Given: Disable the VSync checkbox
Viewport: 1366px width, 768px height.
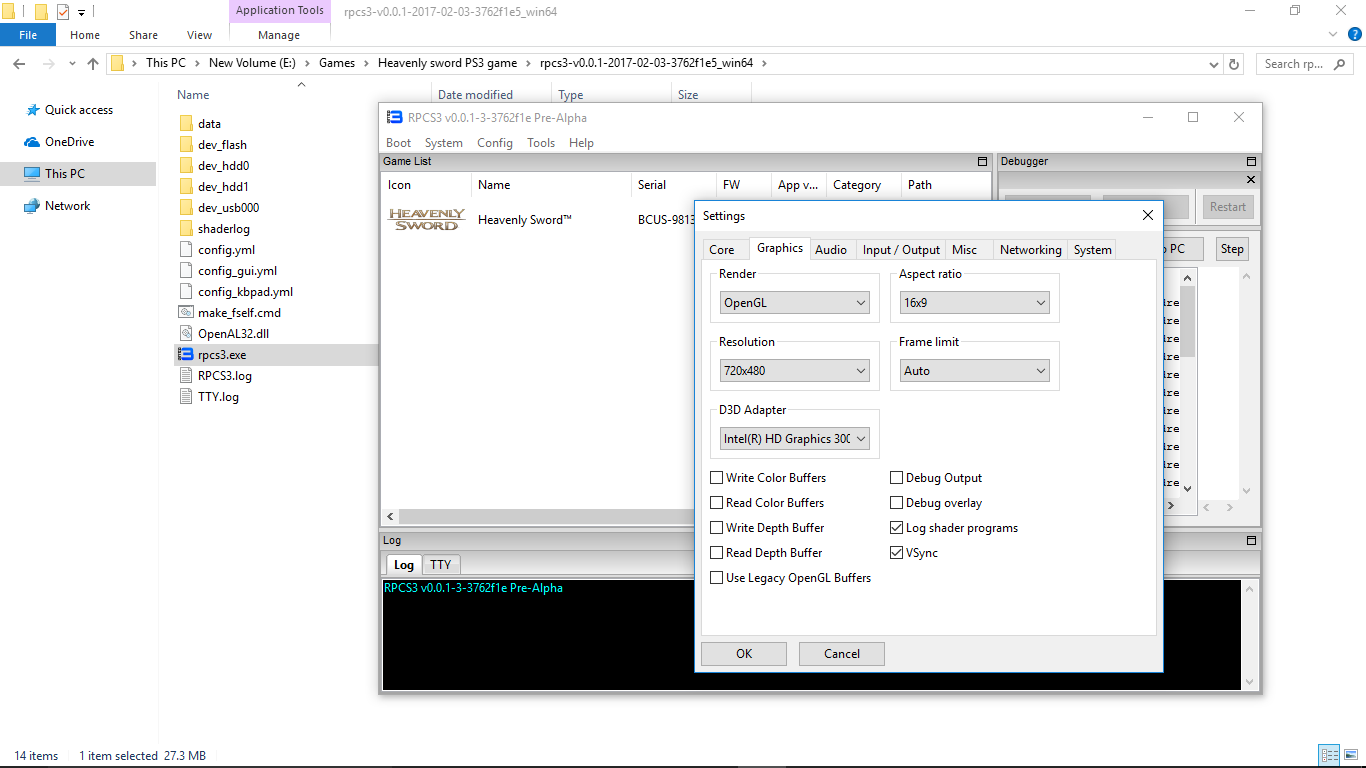Looking at the screenshot, I should click(x=897, y=553).
